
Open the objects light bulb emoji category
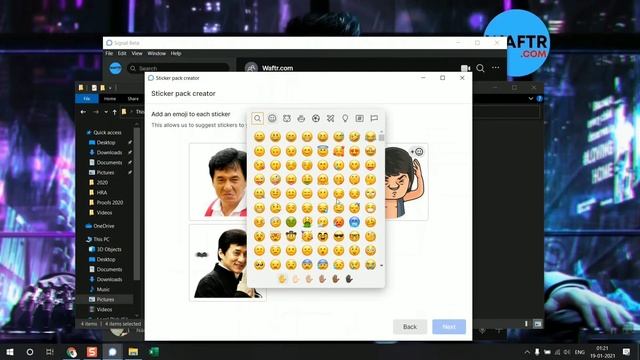coord(345,118)
